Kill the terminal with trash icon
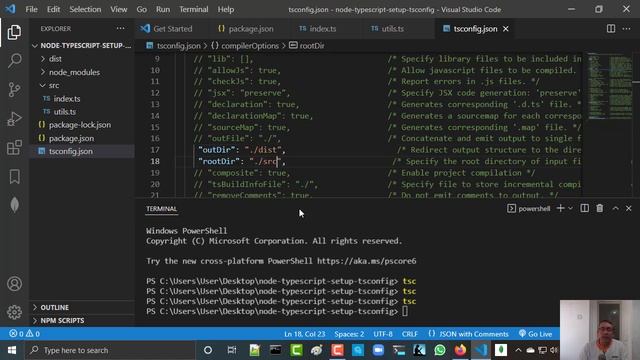The width and height of the screenshot is (640, 360). [600, 208]
